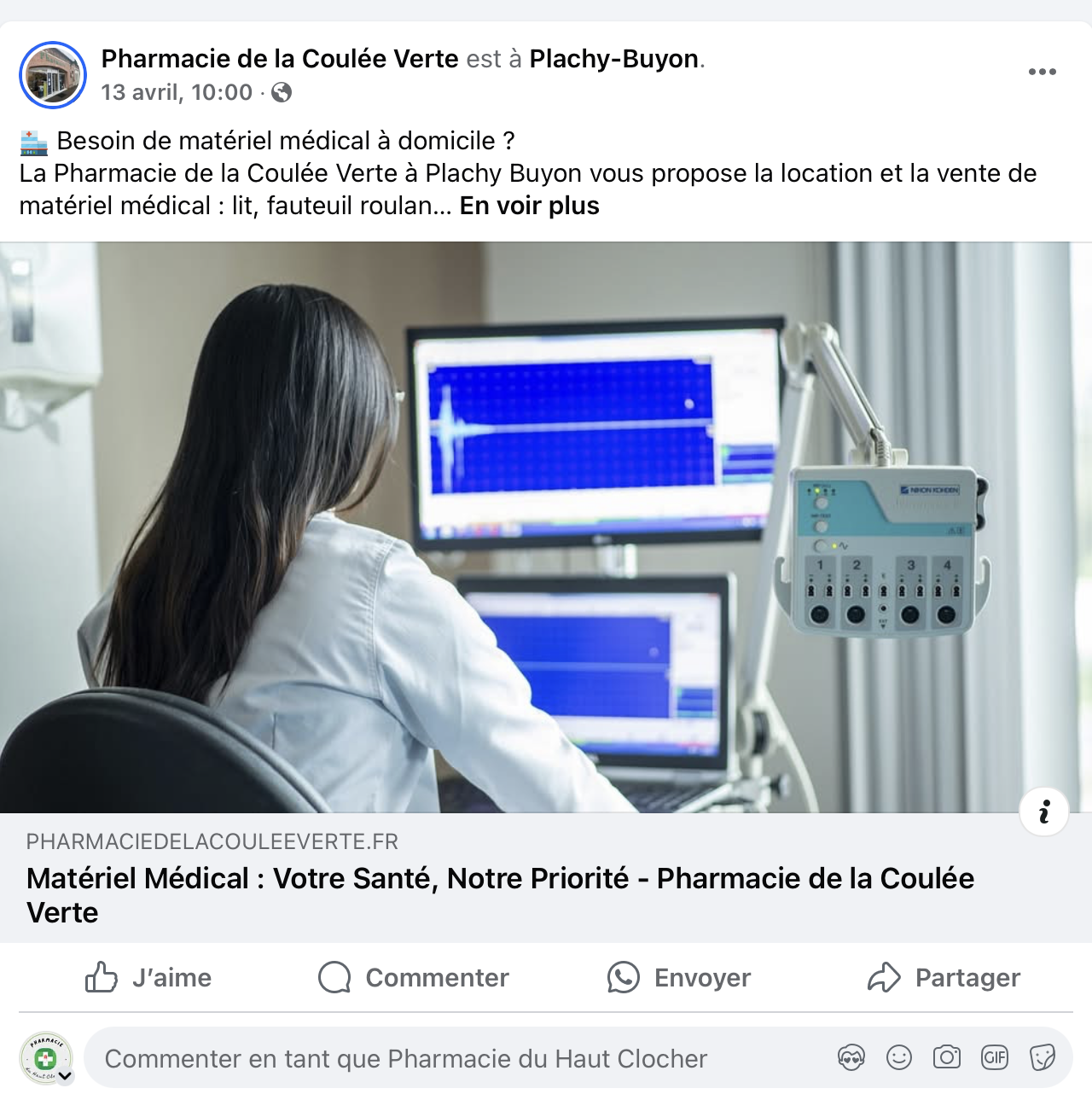Open the Pharmacie de la Coulée Verte page link

tap(280, 59)
